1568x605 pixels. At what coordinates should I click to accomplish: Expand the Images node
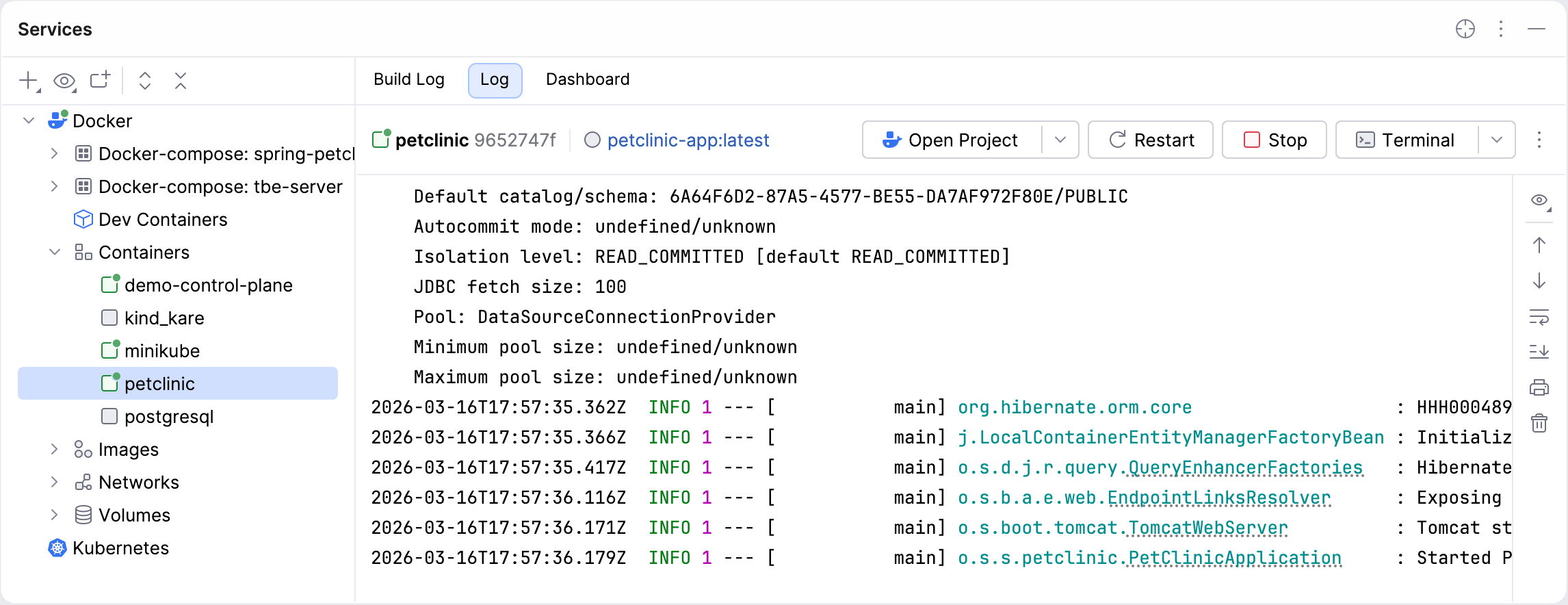tap(55, 450)
